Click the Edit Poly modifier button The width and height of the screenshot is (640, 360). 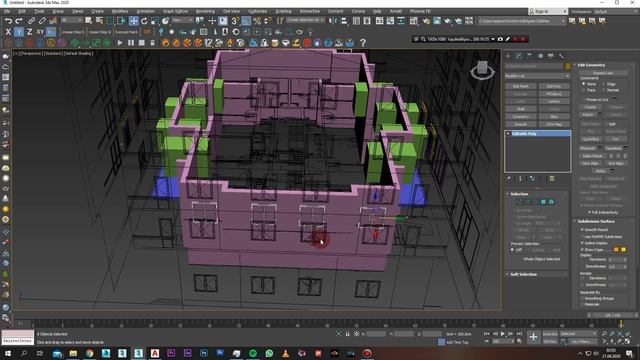click(554, 86)
